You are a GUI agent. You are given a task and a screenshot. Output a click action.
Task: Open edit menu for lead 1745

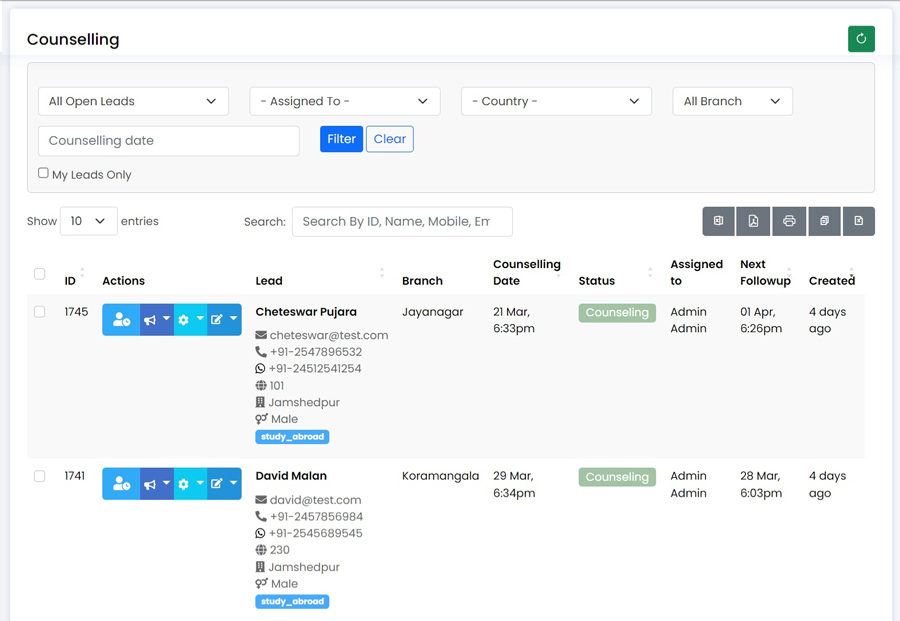(x=224, y=320)
